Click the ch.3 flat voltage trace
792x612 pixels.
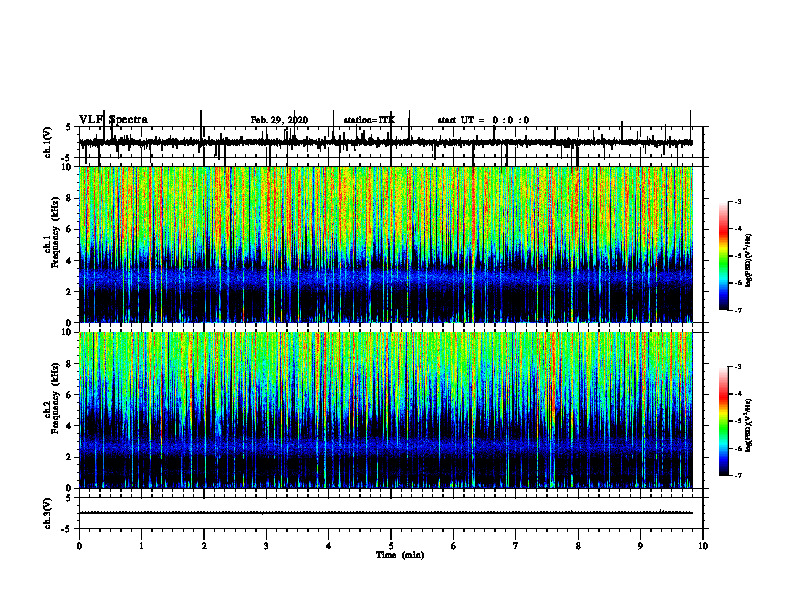click(x=386, y=513)
